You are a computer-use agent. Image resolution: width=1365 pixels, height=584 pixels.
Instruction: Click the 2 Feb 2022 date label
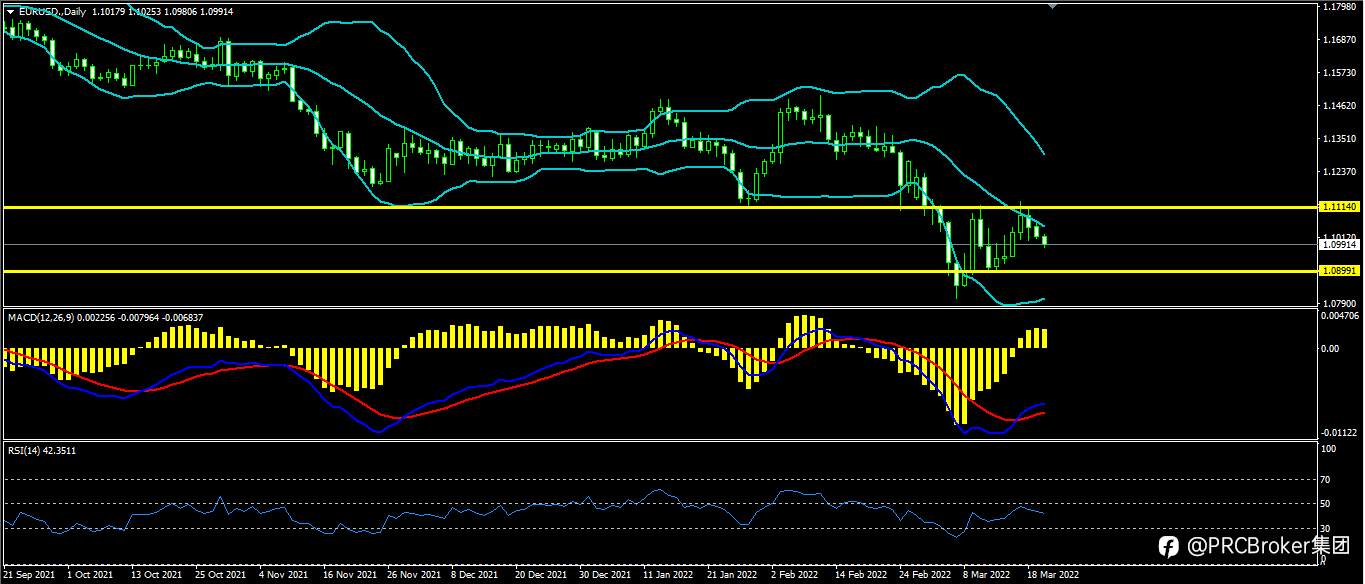pos(796,575)
